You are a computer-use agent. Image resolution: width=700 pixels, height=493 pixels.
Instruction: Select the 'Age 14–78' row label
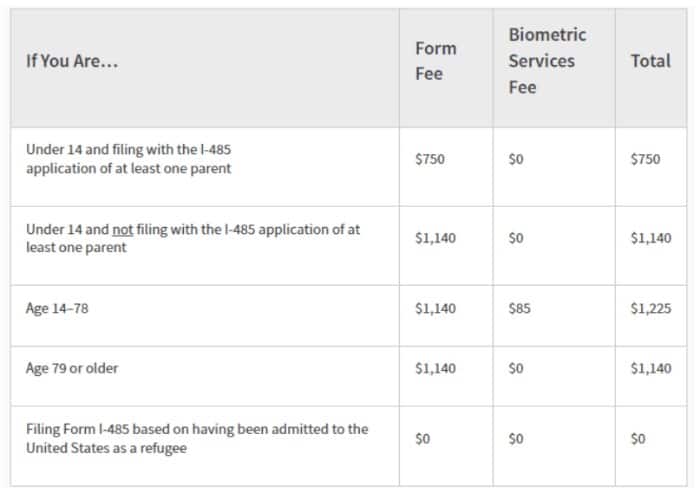(x=57, y=309)
